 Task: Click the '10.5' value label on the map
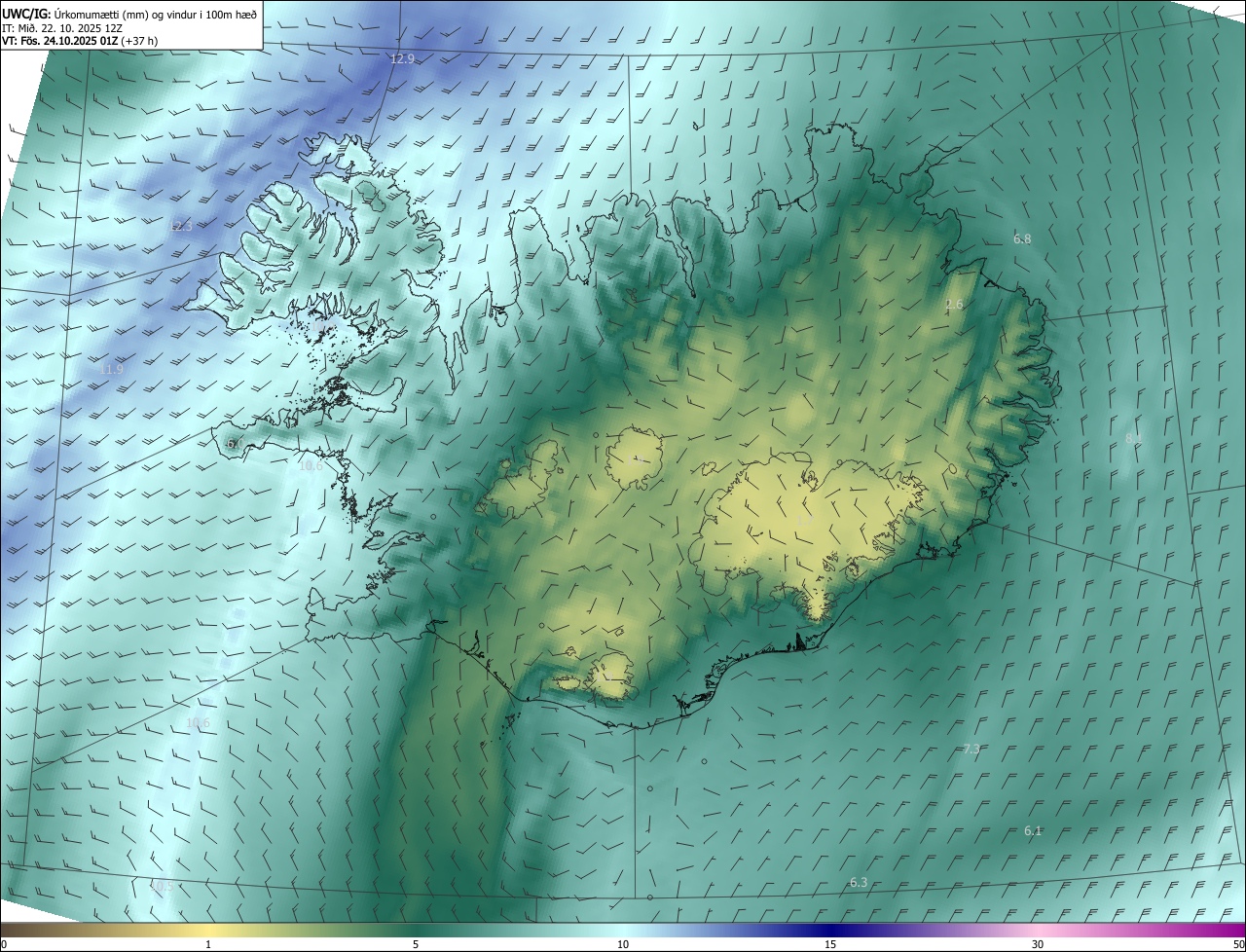coord(162,886)
